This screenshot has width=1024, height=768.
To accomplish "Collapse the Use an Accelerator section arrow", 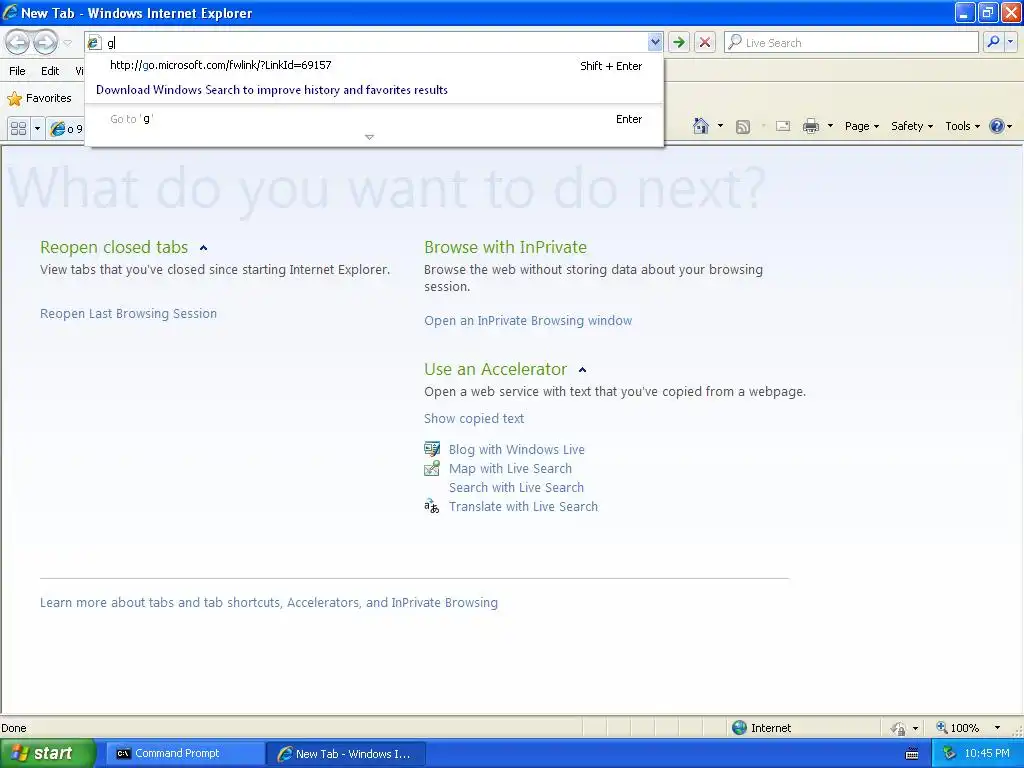I will tap(583, 370).
